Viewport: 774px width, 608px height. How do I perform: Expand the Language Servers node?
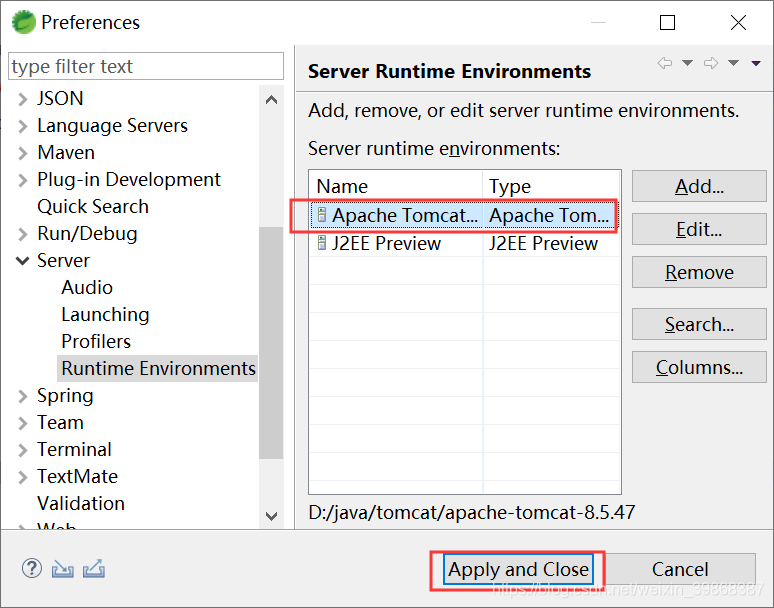(x=22, y=126)
